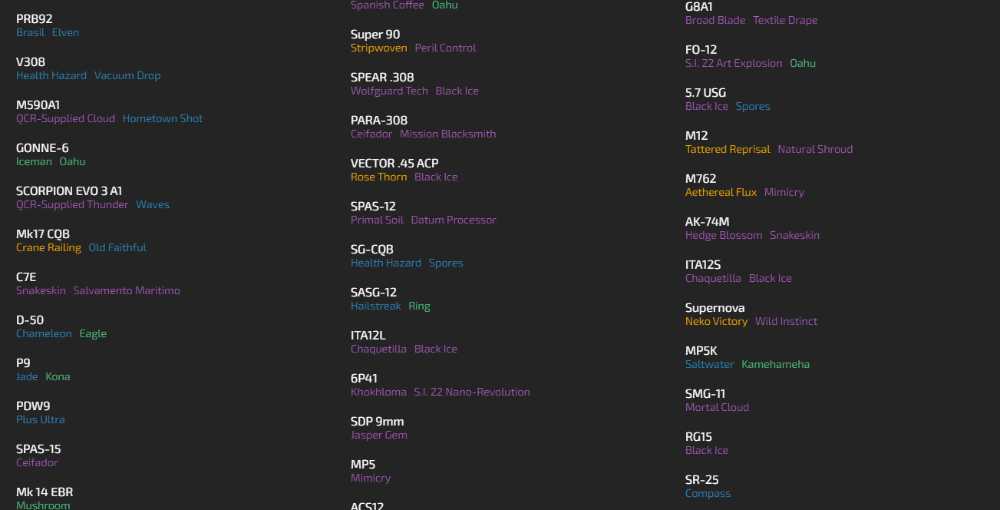Click Aethereal Flux under M762
The image size is (1000, 510).
(721, 192)
